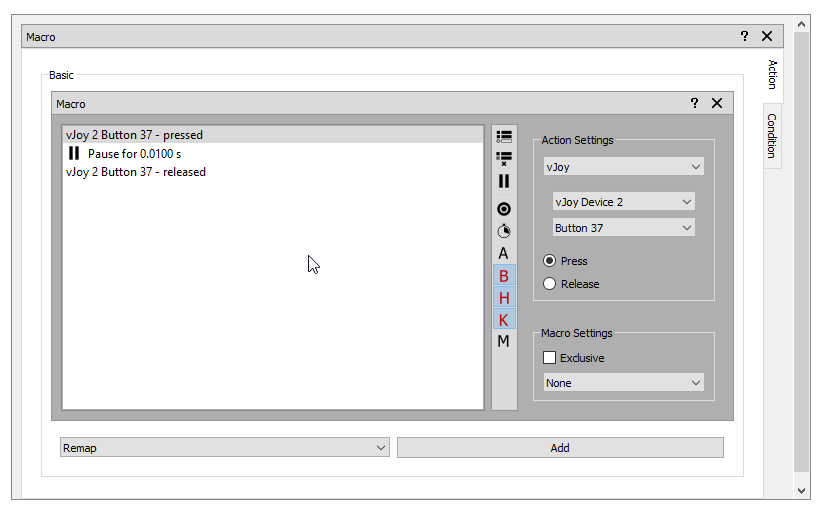Click the vertical scrollbar down arrow

click(801, 491)
